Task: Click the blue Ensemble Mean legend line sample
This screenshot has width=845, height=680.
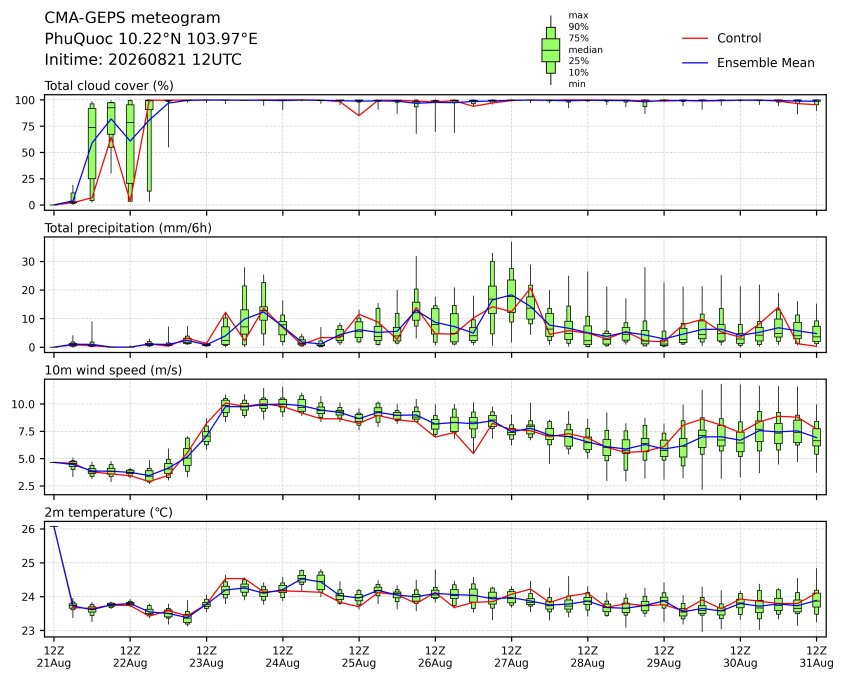Action: 695,63
